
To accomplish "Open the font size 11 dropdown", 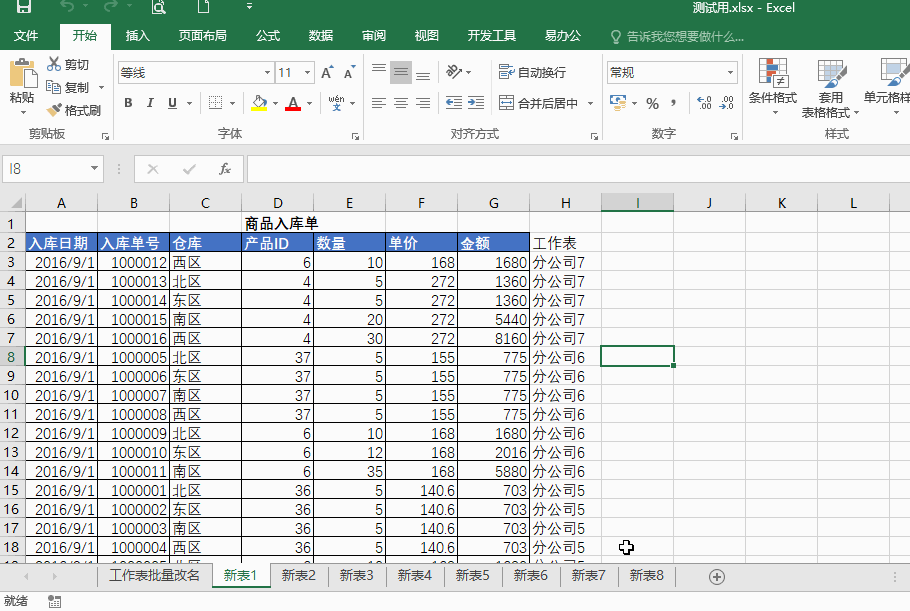I will (308, 73).
